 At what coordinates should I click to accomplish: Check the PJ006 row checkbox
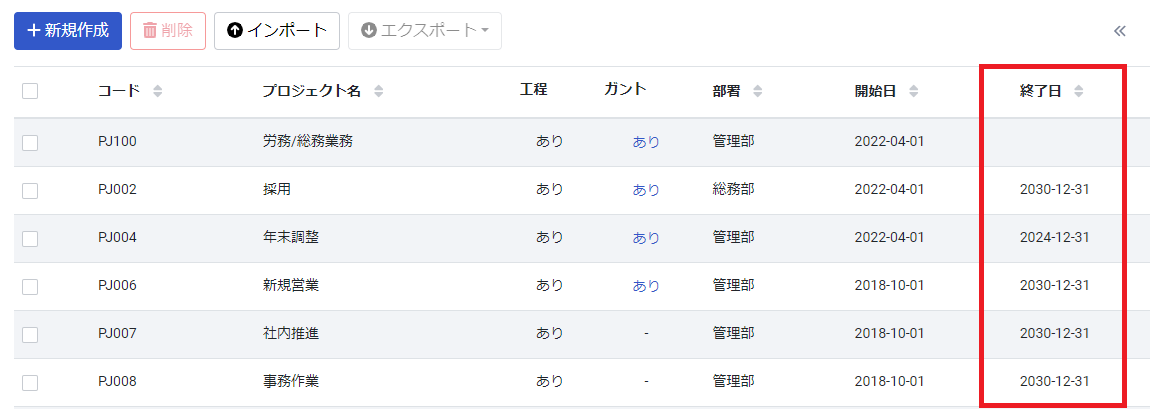(30, 287)
